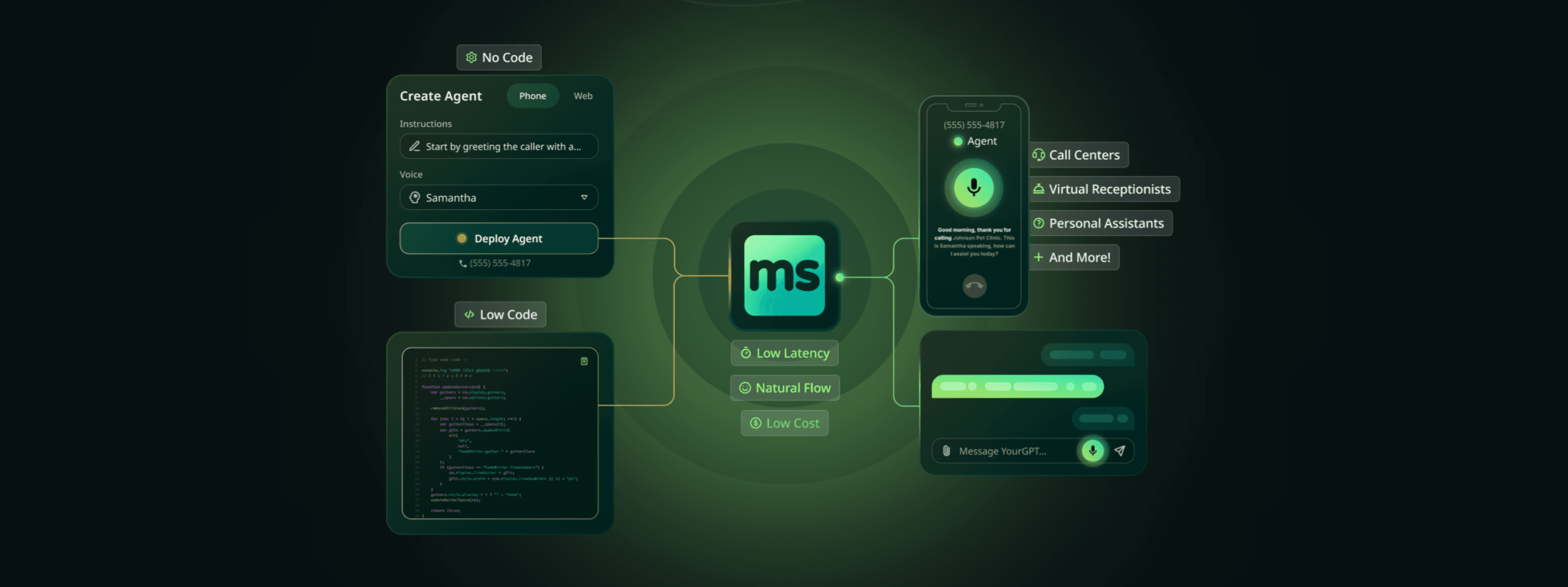
Task: Click the phone number at top of phone screen
Action: (974, 125)
